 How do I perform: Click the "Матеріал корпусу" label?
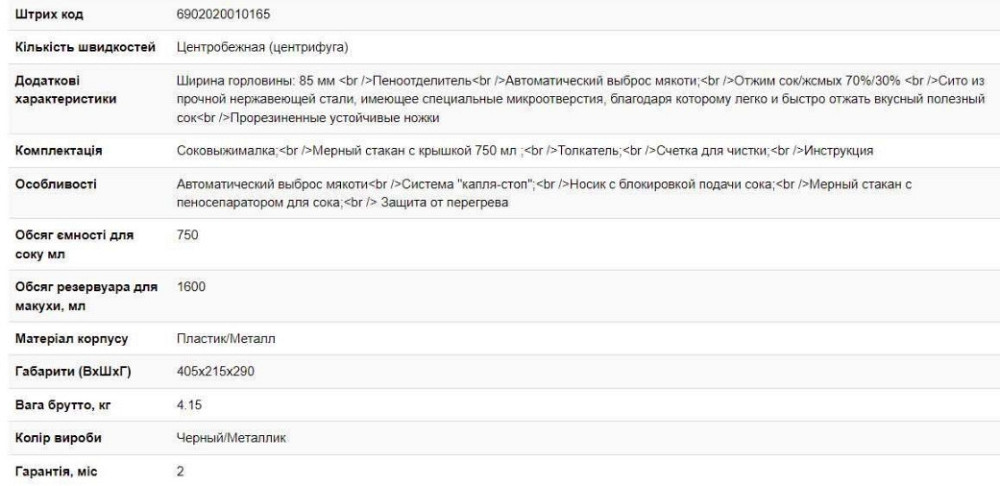73,339
